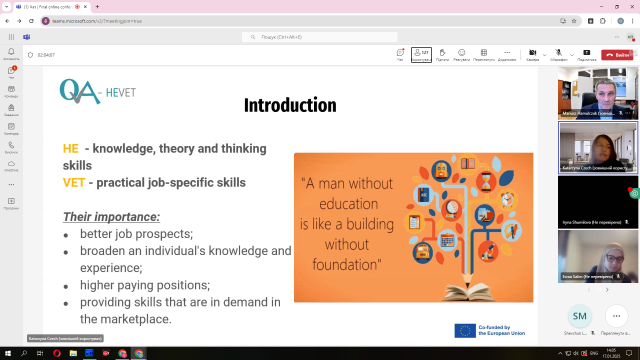Open the Apps plus icon in sidebar
The width and height of the screenshot is (640, 360).
pos(11,203)
